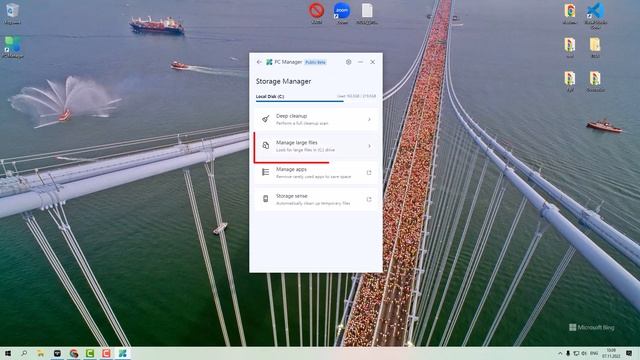
Task: Click the files icon of Manage large files
Action: (266, 146)
